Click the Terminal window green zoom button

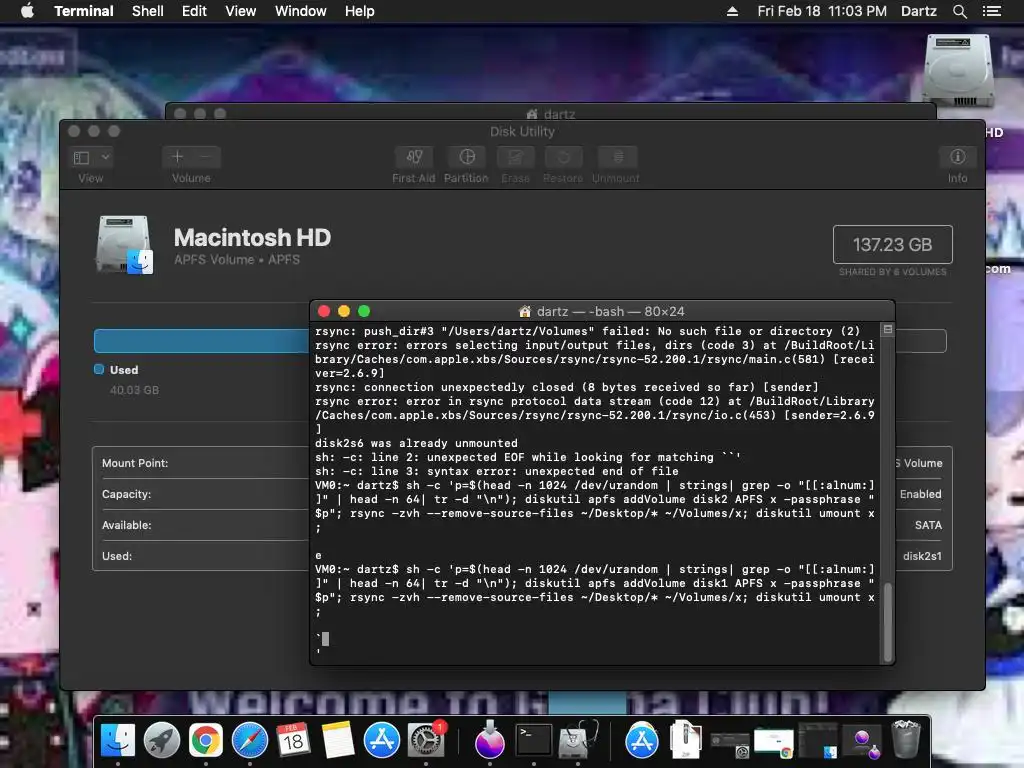coord(364,312)
